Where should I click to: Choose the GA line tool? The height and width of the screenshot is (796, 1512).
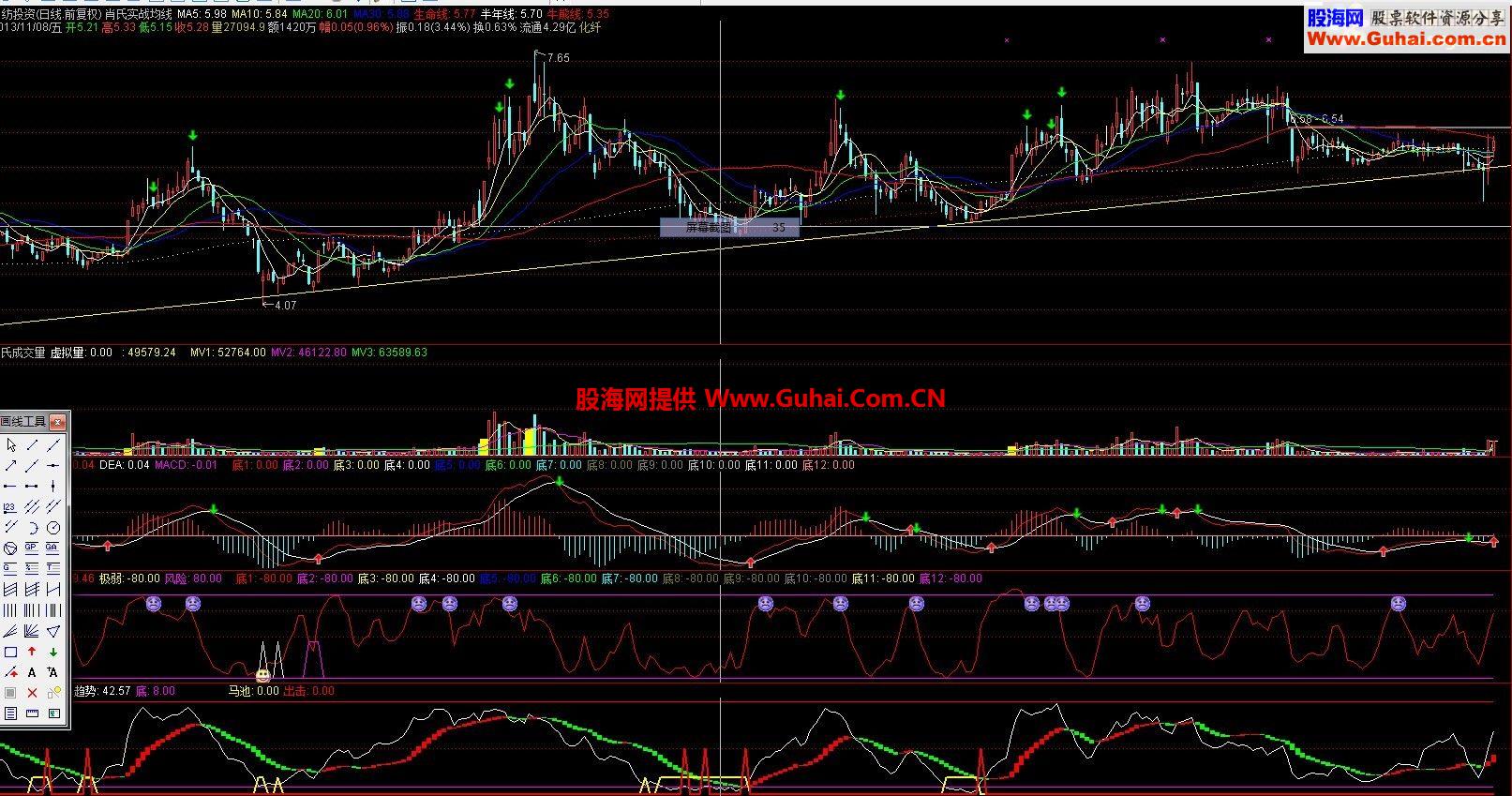tap(53, 548)
